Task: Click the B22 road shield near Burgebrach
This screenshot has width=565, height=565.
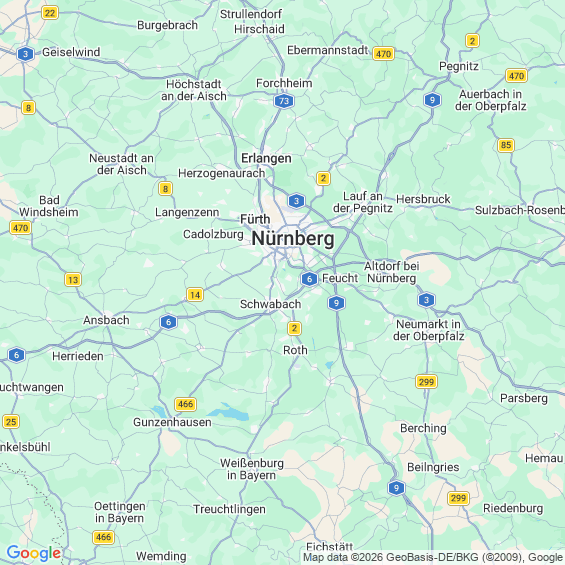Action: 50,13
